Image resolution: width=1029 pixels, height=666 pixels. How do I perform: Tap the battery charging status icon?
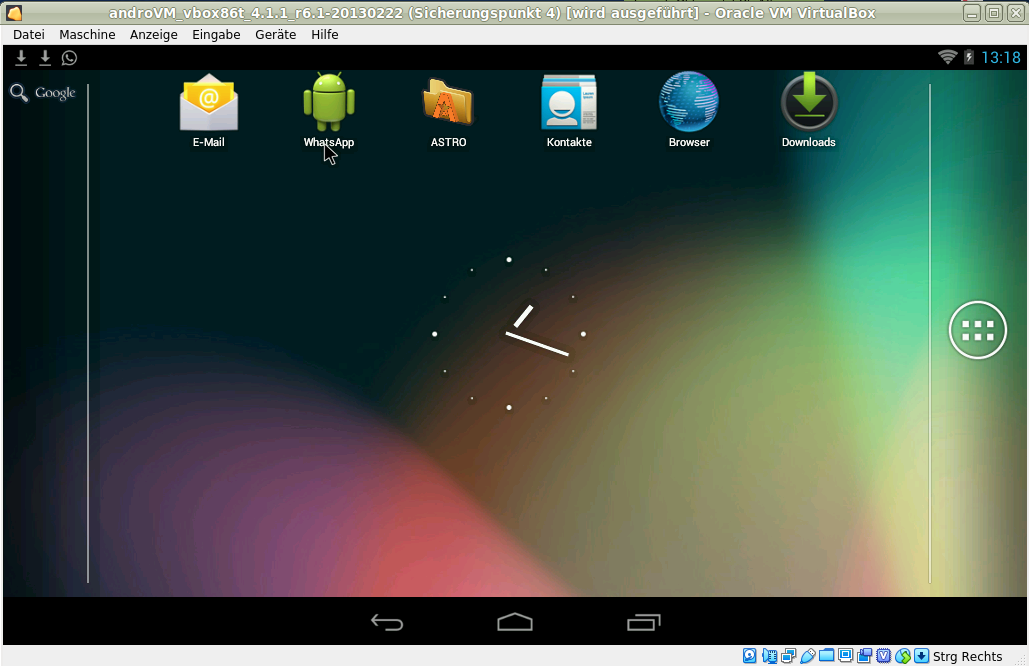[969, 57]
